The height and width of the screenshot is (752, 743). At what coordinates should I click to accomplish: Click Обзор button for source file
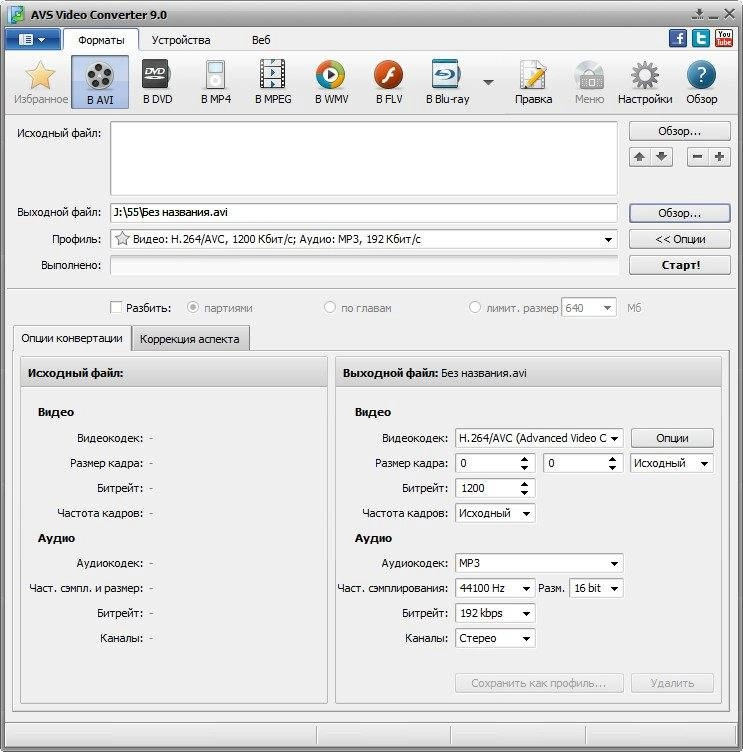[679, 131]
